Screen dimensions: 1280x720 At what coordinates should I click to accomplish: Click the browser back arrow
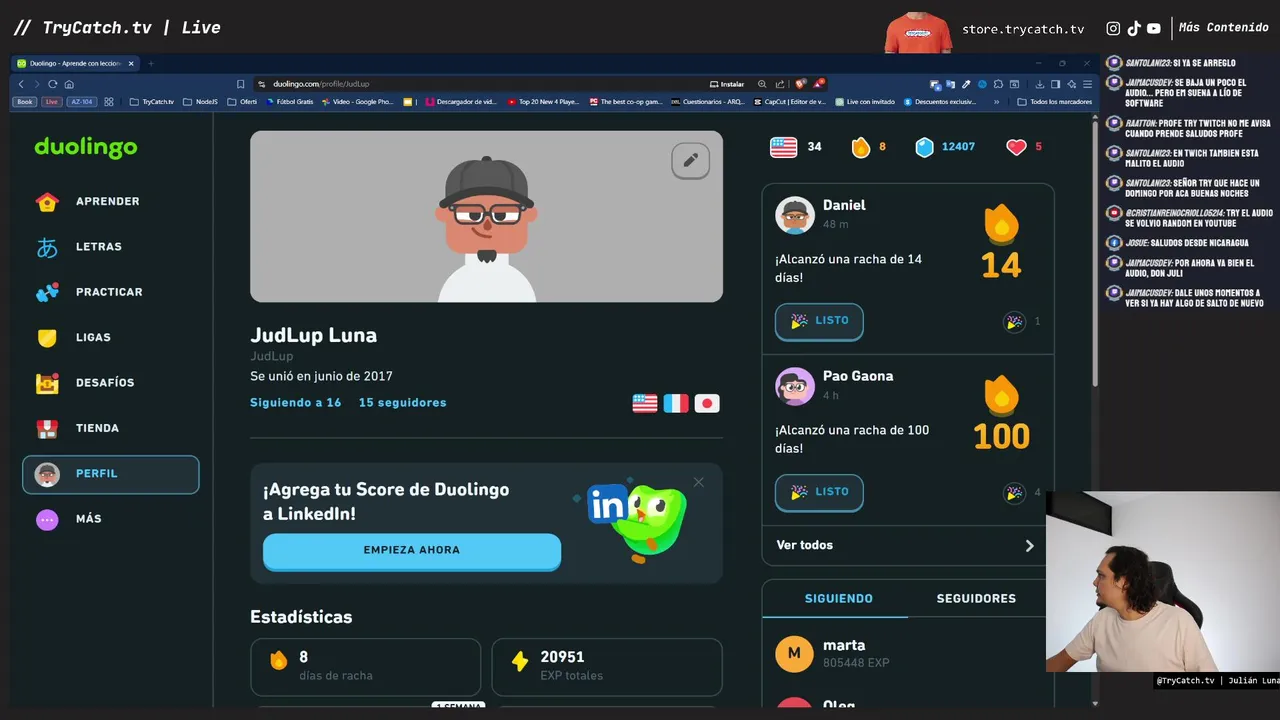point(21,84)
